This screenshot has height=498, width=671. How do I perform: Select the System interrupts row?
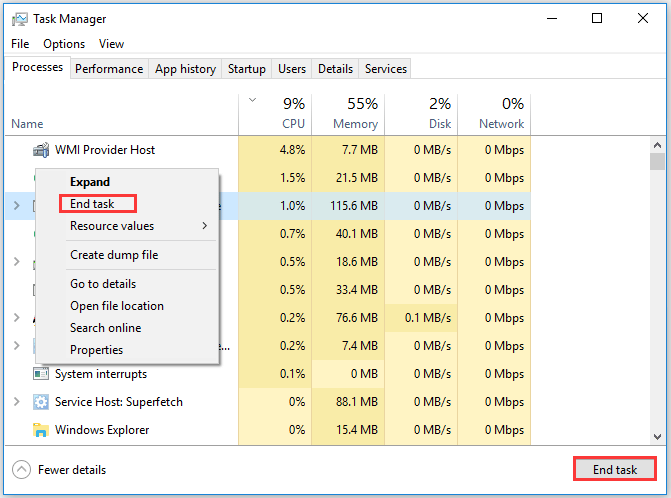coord(268,374)
